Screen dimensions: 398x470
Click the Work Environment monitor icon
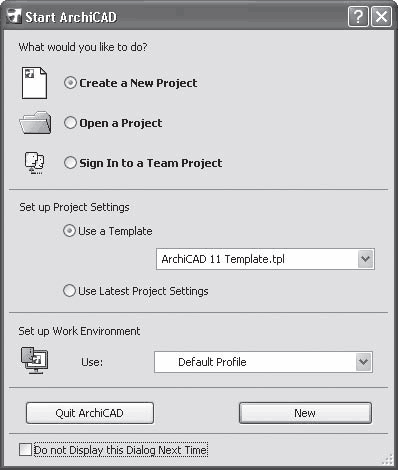coord(35,360)
